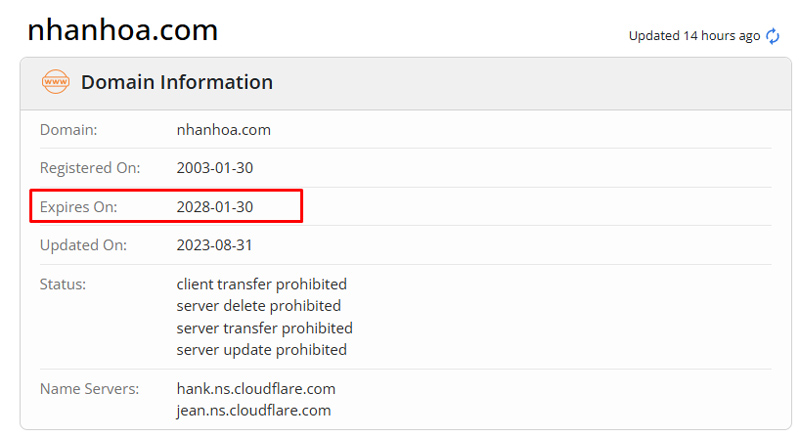
Task: Click the 'Expires On:' label
Action: tap(78, 207)
